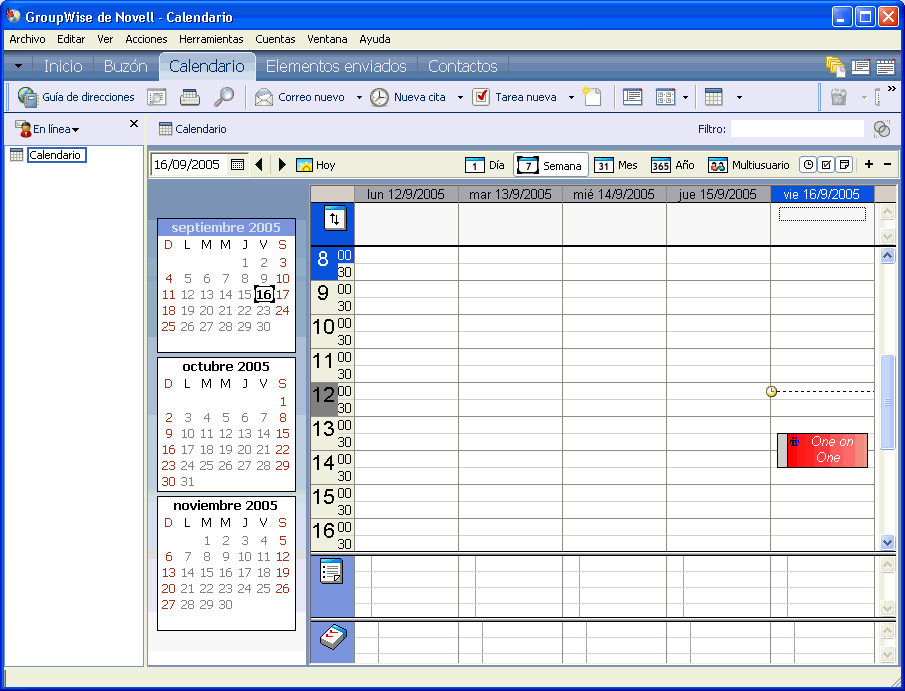Click vie 16/9/2005 column header
Image resolution: width=905 pixels, height=691 pixels.
click(822, 194)
